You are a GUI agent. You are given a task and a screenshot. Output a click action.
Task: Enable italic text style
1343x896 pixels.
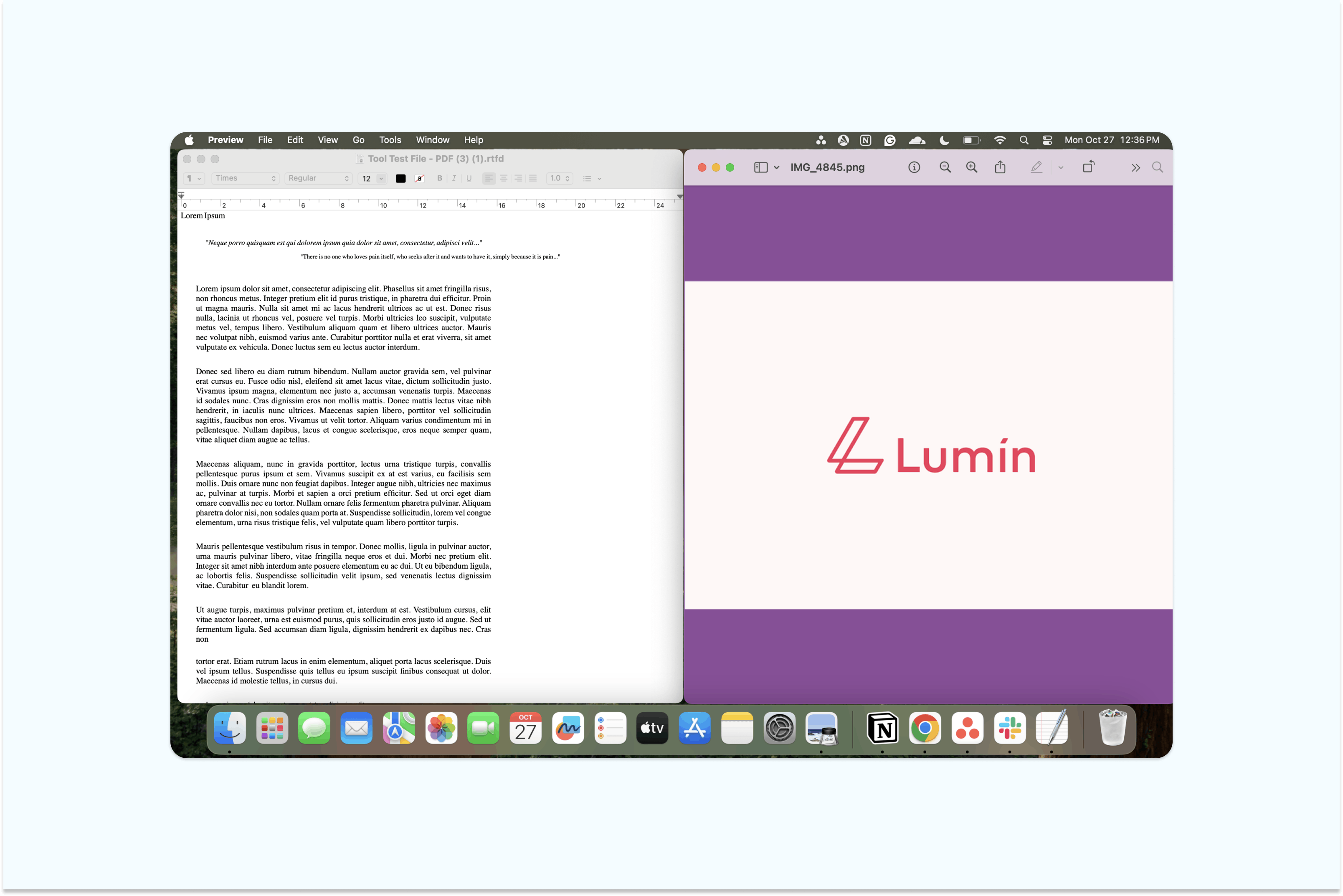[453, 178]
